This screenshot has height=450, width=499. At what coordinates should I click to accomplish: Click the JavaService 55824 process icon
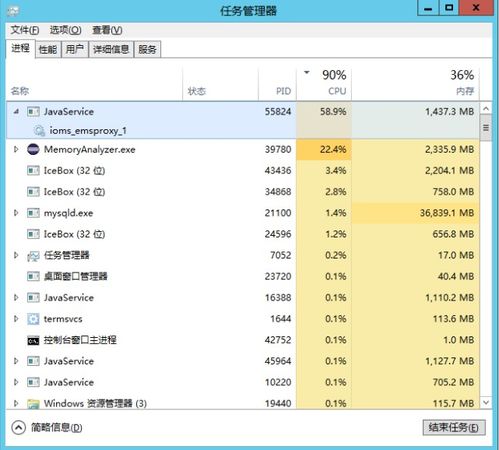[x=33, y=112]
